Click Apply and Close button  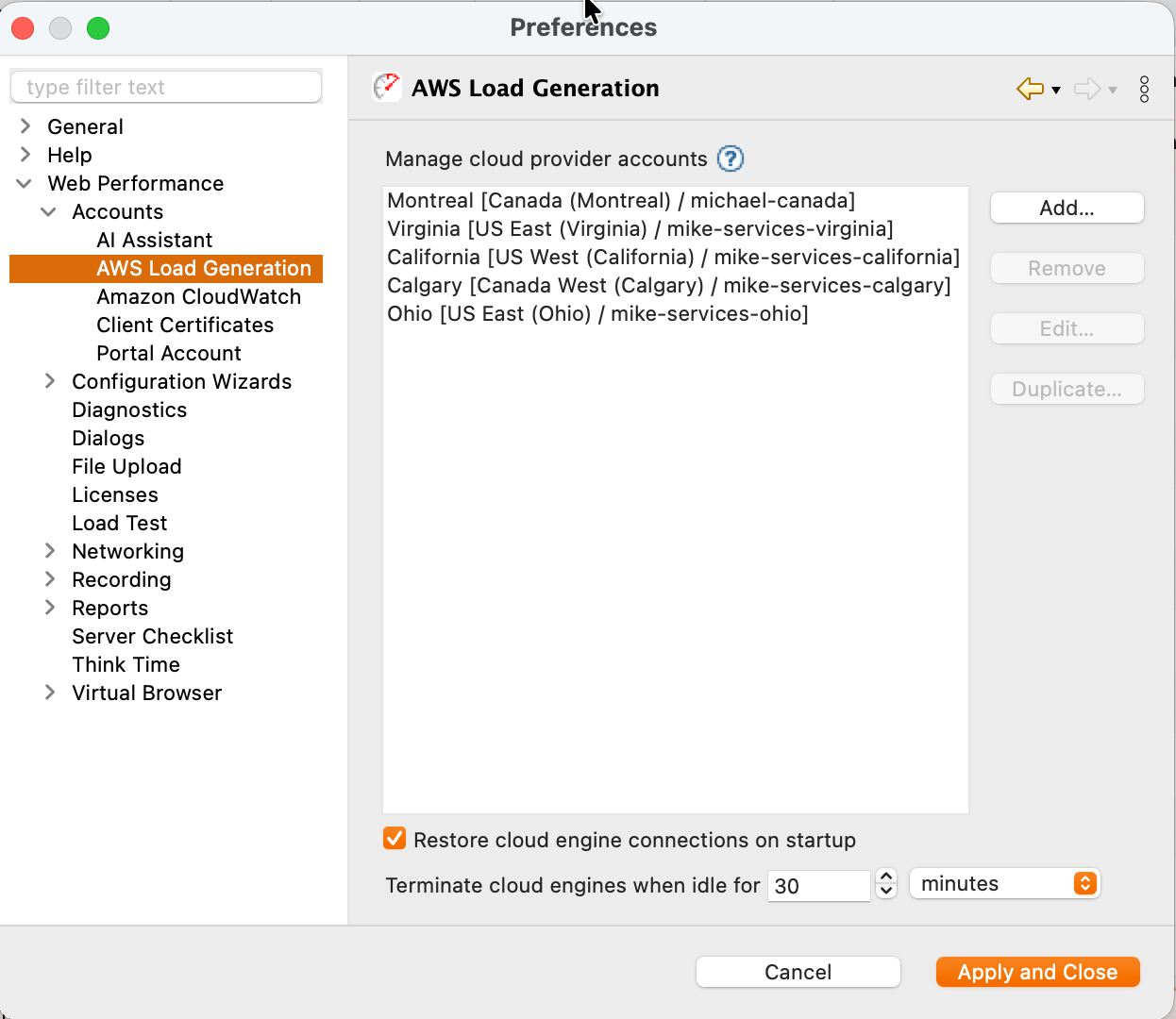(x=1038, y=972)
